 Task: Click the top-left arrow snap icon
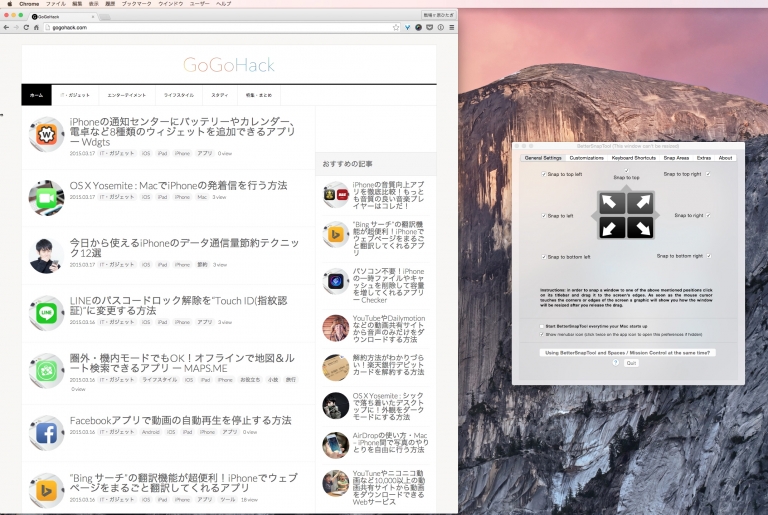pos(611,202)
